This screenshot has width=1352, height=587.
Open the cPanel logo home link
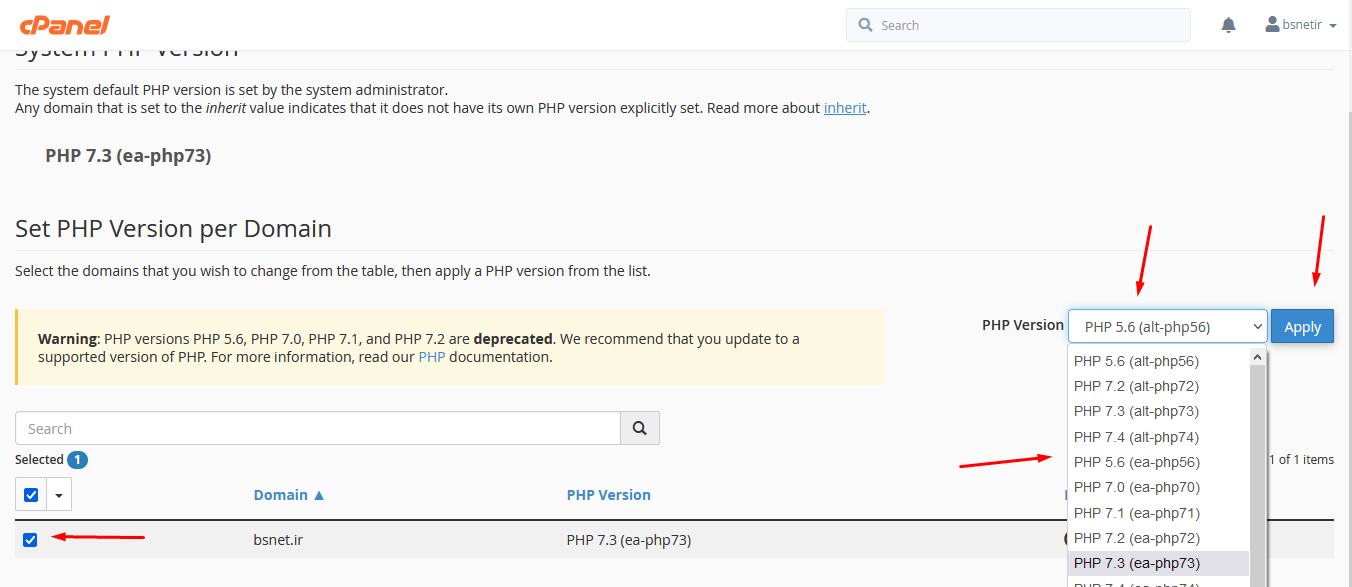tap(65, 25)
